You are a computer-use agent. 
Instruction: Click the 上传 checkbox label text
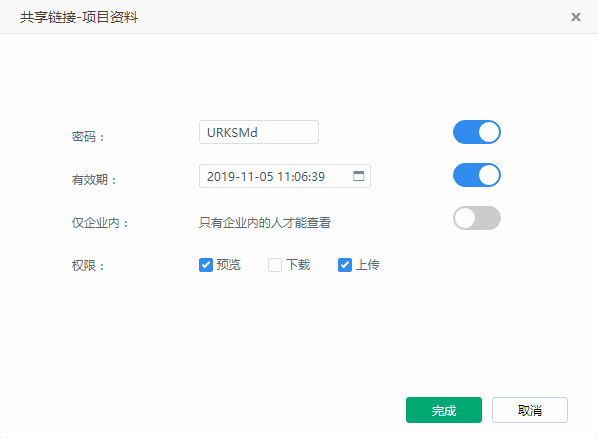[368, 265]
